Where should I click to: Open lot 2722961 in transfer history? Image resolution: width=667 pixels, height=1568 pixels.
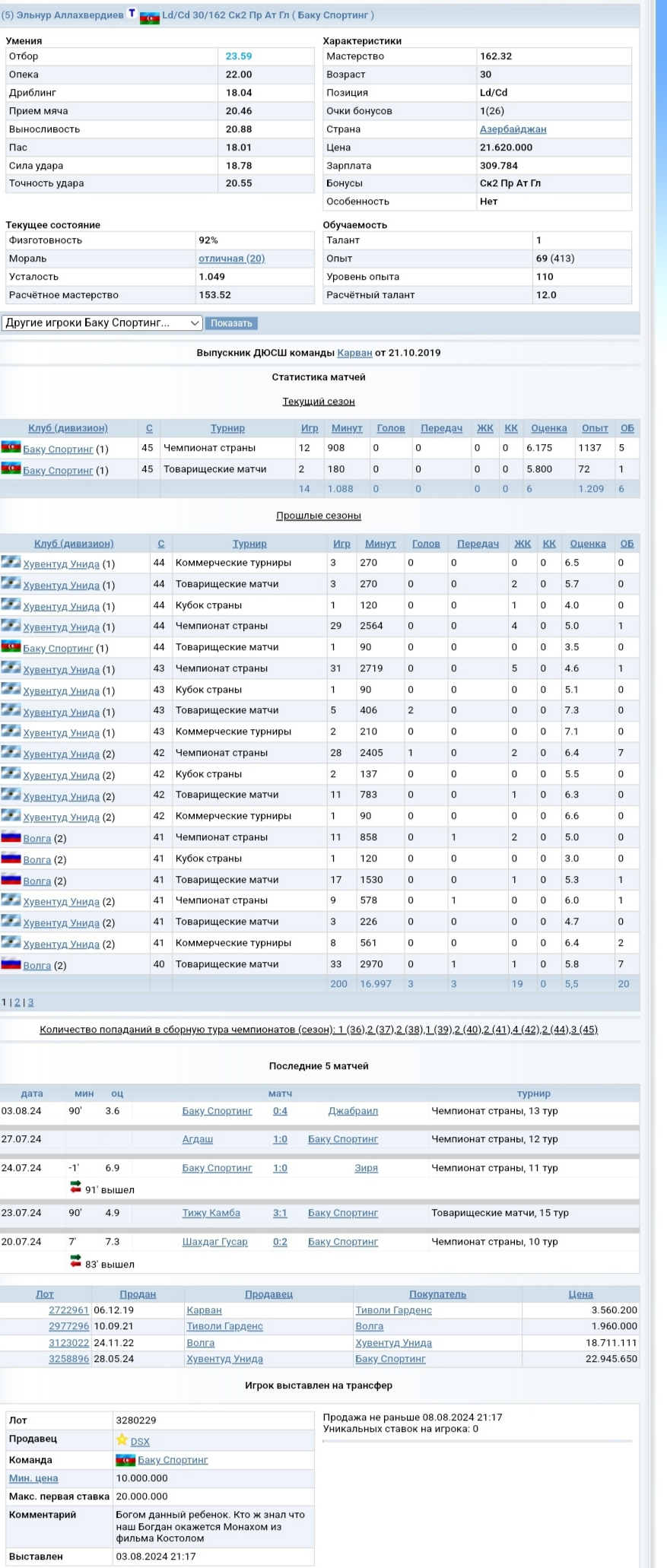click(68, 1310)
